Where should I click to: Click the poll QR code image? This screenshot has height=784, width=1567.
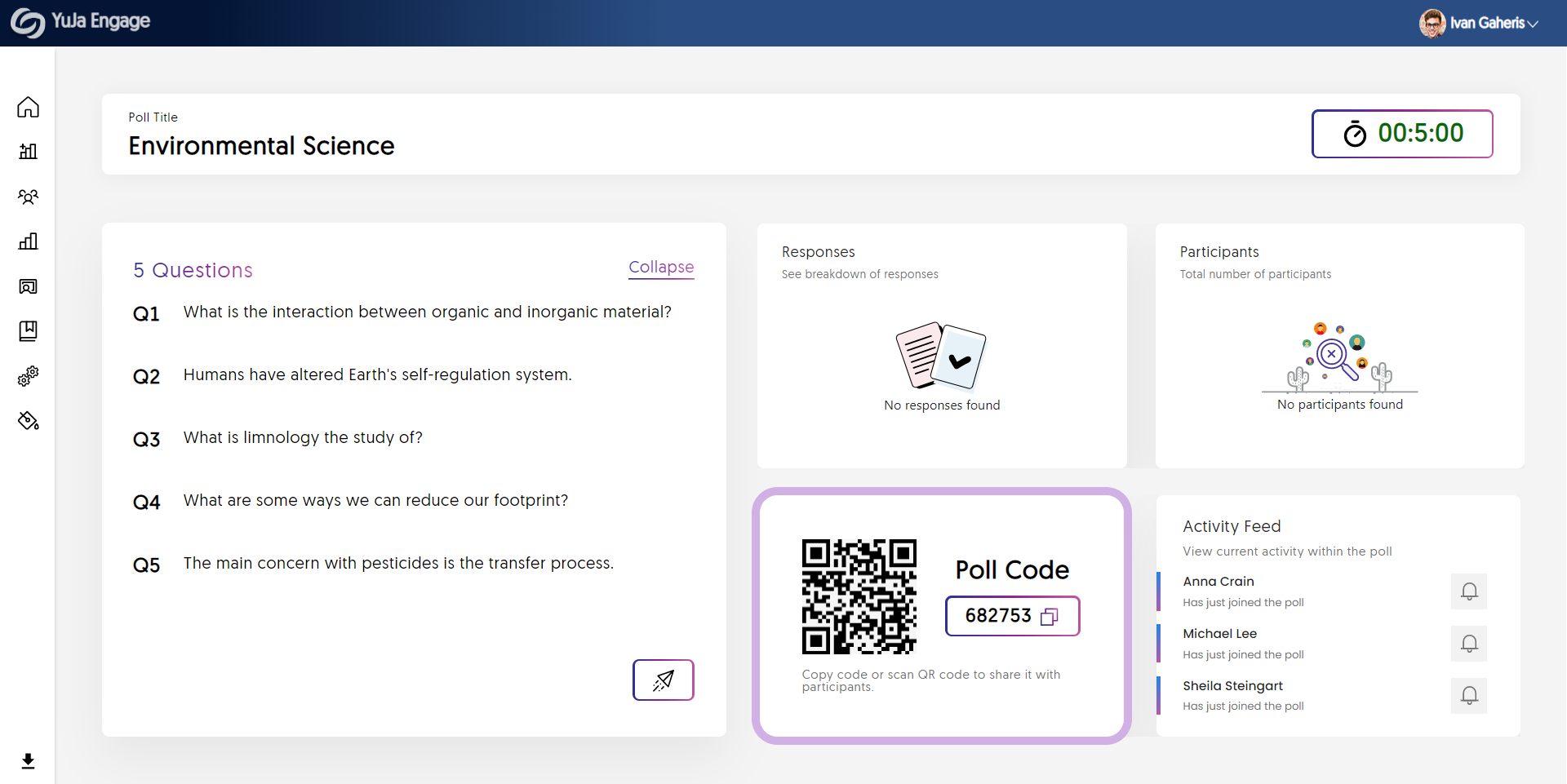[859, 596]
